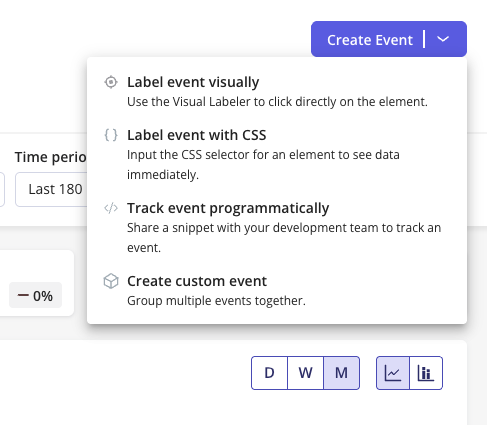
Task: Click 'Input the CSS selector' description text
Action: 263,165
